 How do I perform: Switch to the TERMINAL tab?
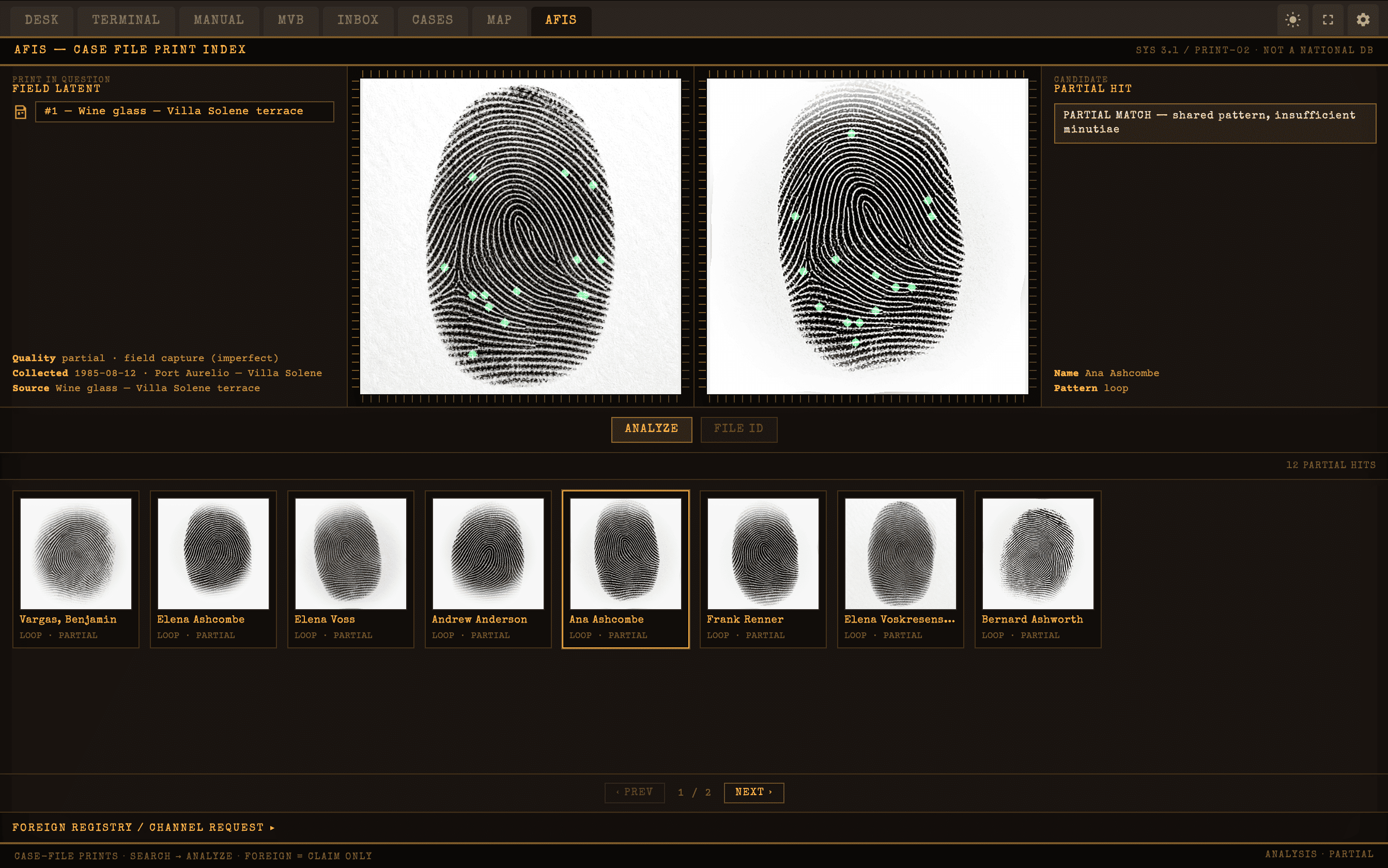pos(126,20)
